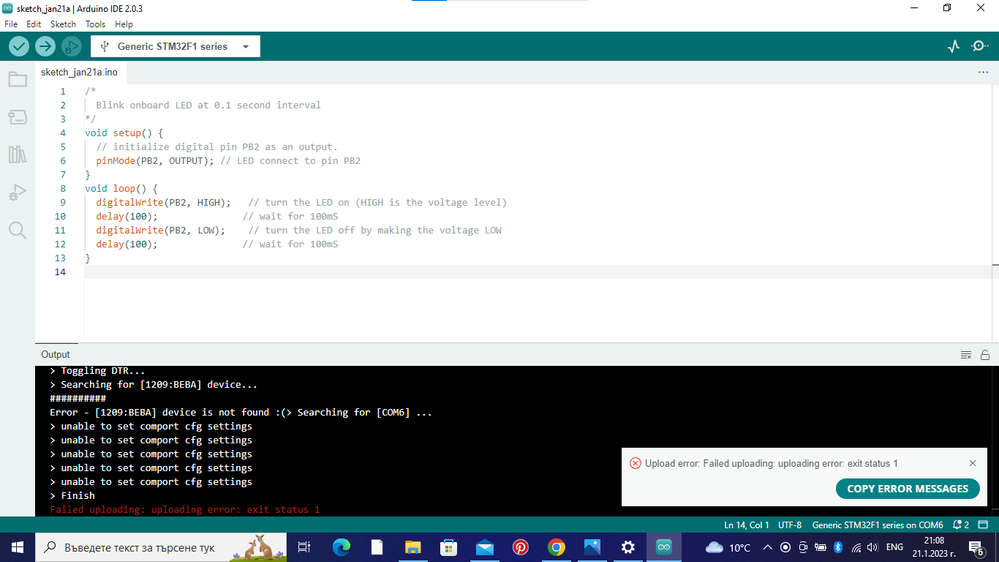Click the Upload arrow button
The image size is (999, 562).
click(45, 47)
